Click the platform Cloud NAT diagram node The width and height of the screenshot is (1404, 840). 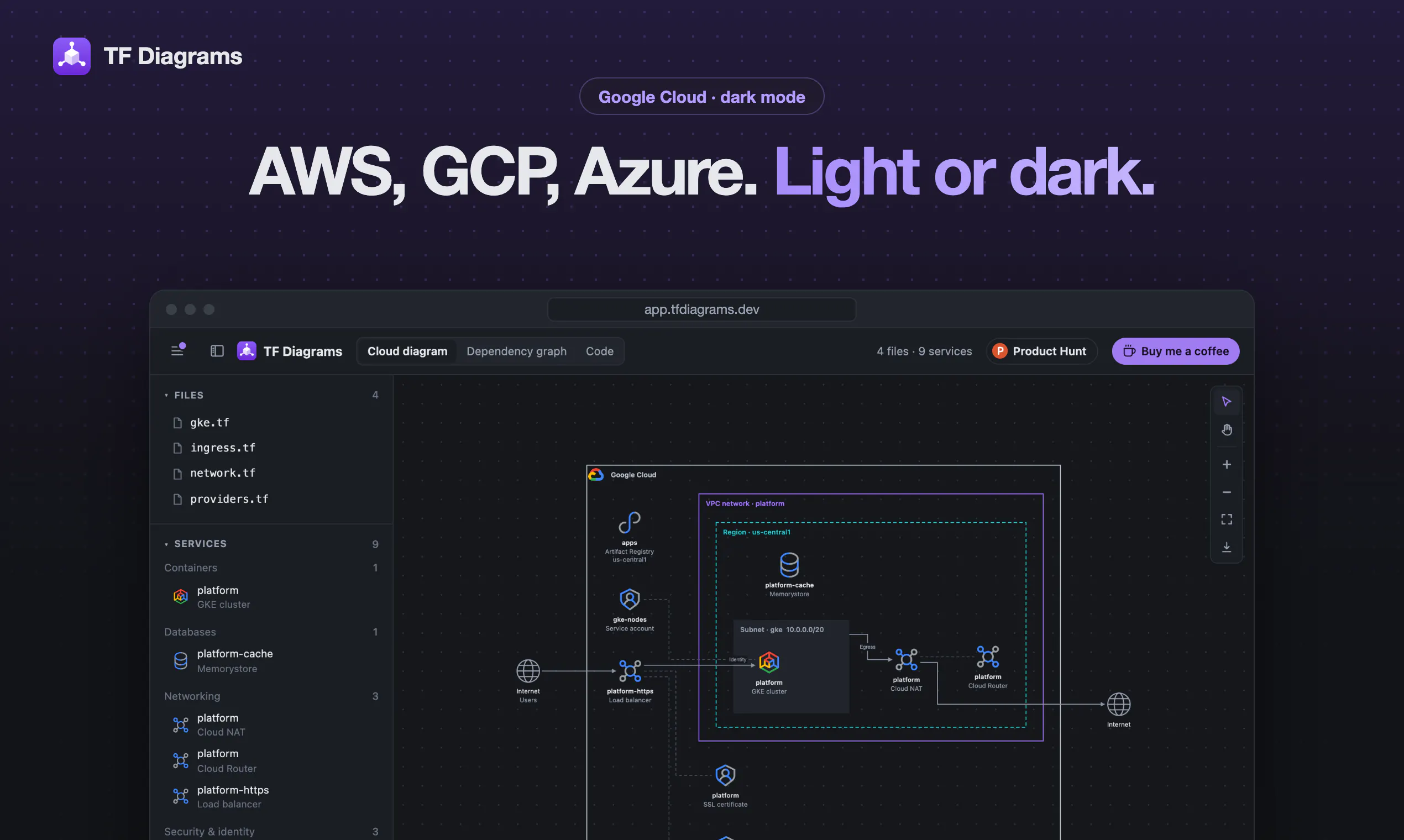pos(906,670)
